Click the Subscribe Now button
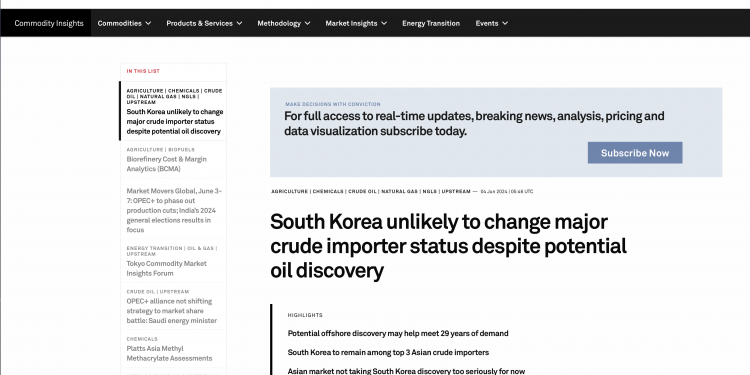Viewport: 750px width, 375px height. pyautogui.click(x=635, y=153)
